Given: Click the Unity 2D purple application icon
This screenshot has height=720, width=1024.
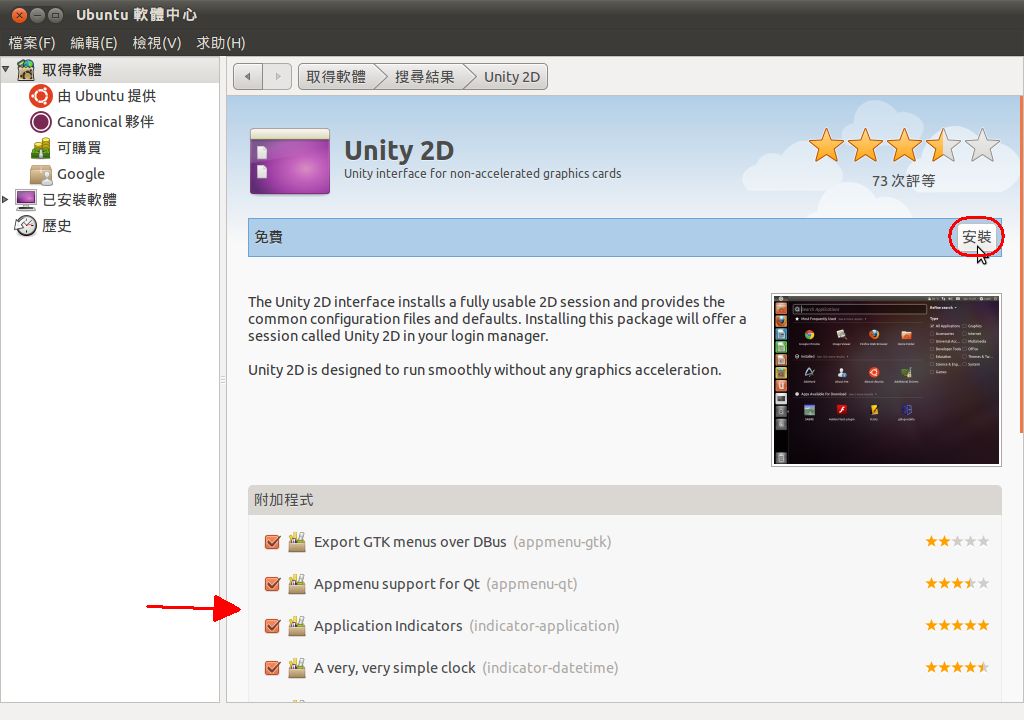Looking at the screenshot, I should pos(290,161).
